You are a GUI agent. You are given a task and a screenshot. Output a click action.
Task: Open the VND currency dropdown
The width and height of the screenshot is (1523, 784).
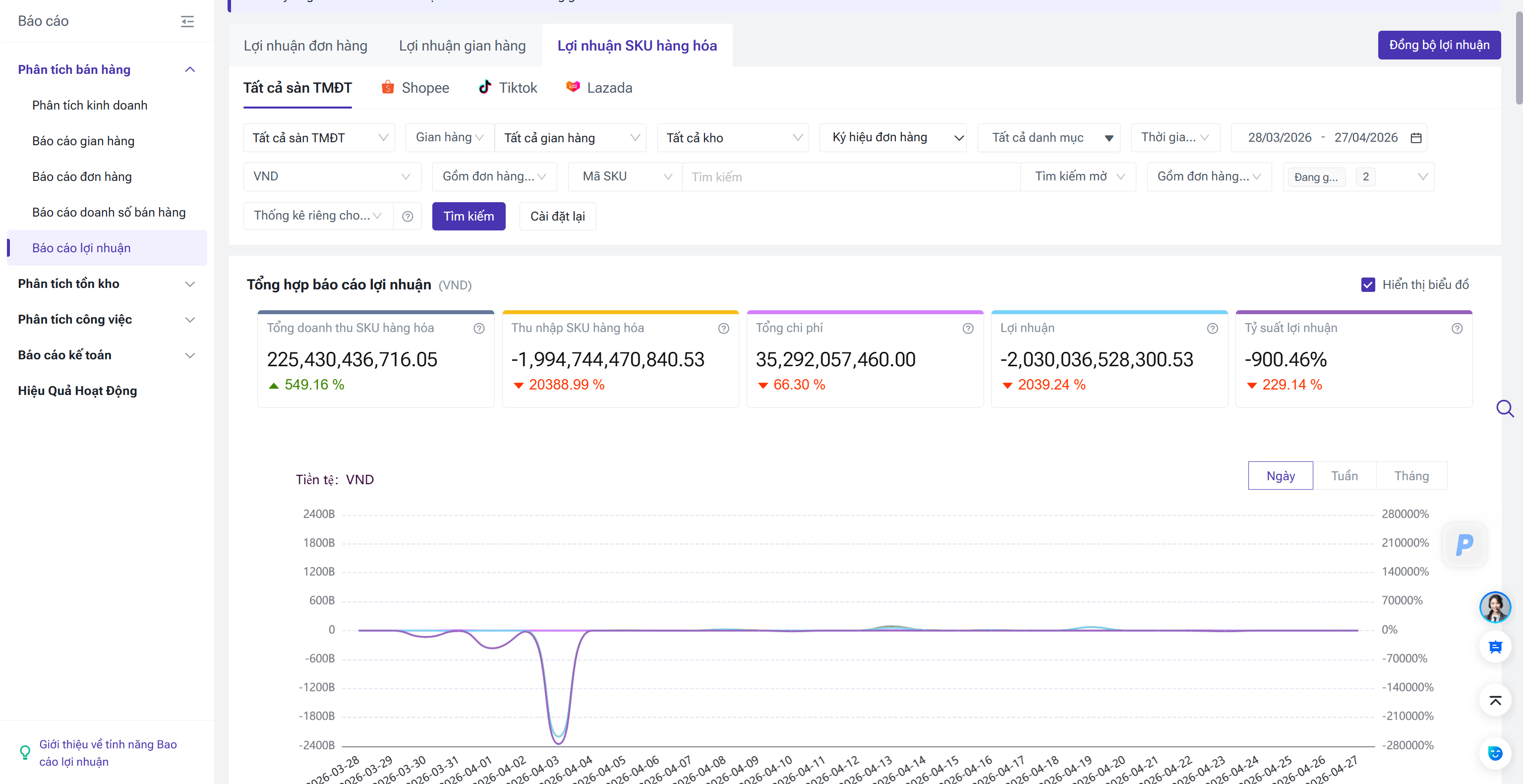click(x=332, y=176)
